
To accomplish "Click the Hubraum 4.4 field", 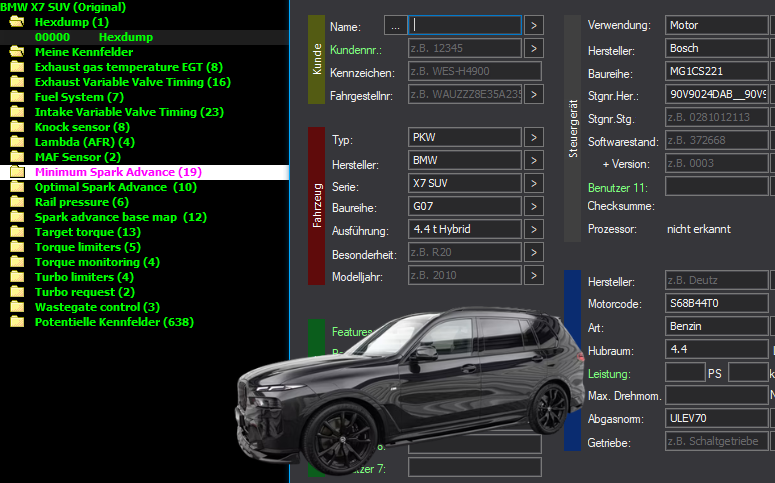I will pos(717,349).
